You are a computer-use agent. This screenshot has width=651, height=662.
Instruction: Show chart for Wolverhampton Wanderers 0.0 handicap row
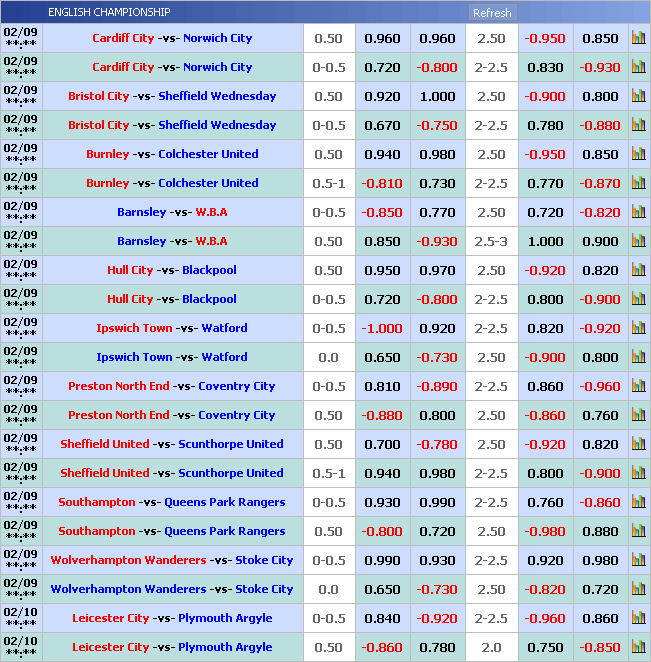[x=638, y=590]
